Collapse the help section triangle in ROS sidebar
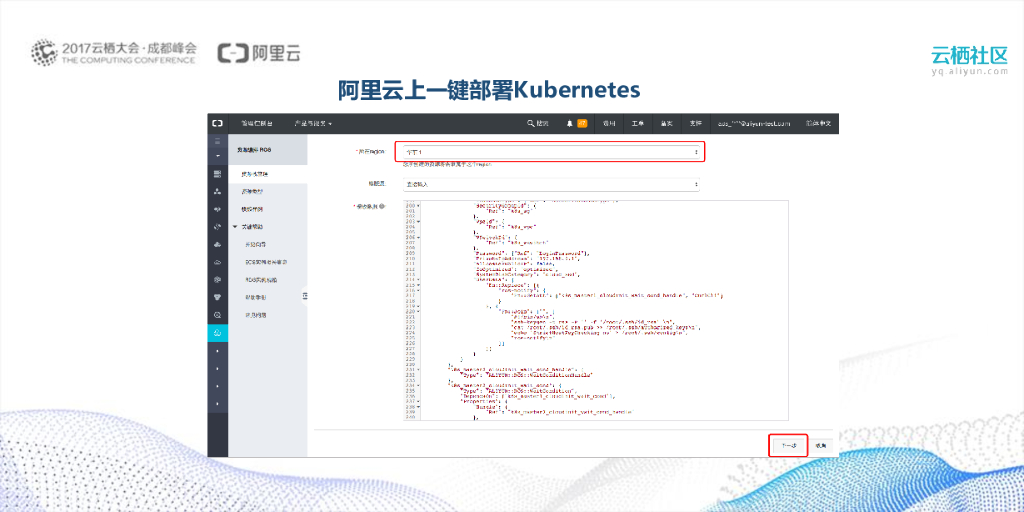This screenshot has height=512, width=1024. [234, 227]
